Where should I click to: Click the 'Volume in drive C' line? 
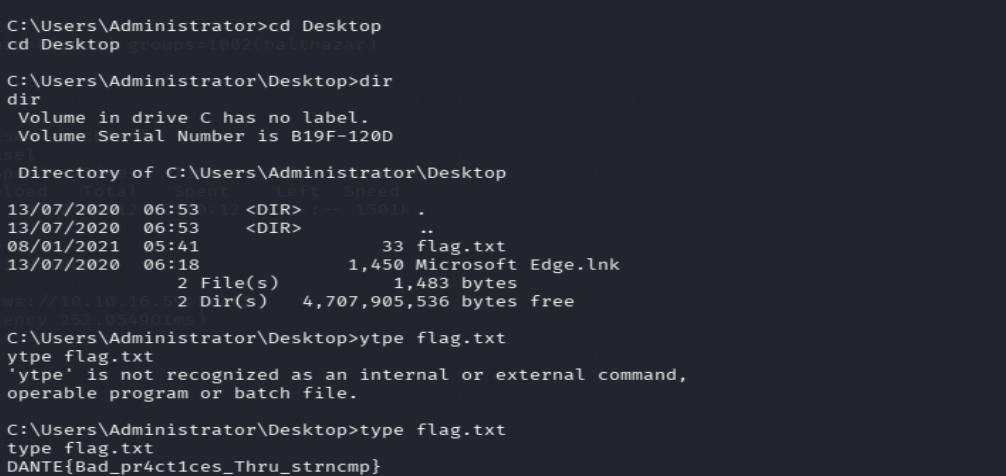coord(193,118)
